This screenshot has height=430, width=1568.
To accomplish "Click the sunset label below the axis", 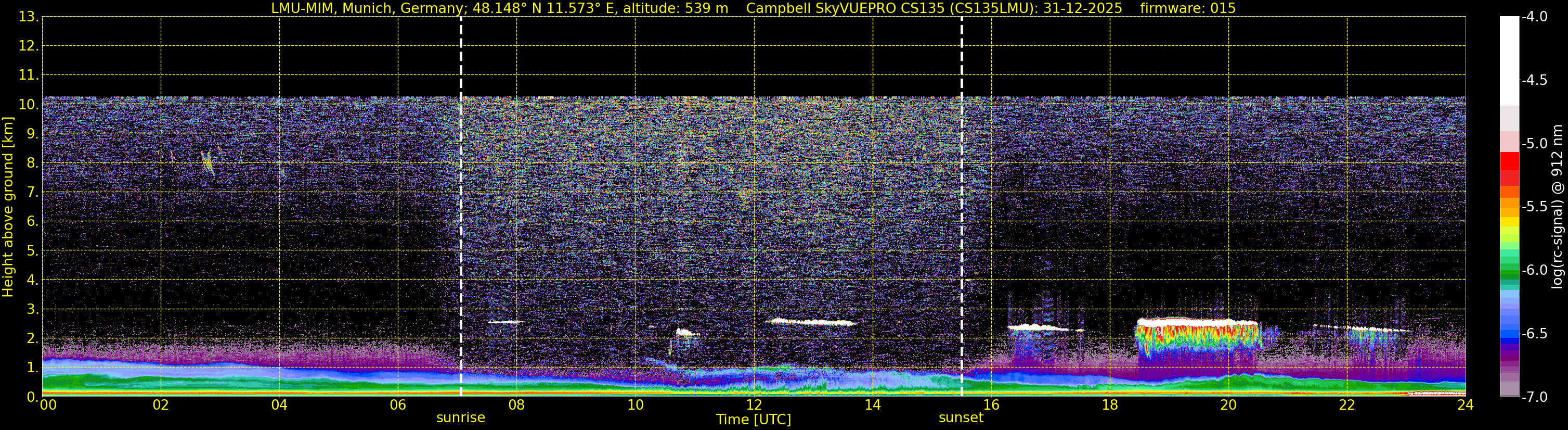I will pyautogui.click(x=961, y=418).
